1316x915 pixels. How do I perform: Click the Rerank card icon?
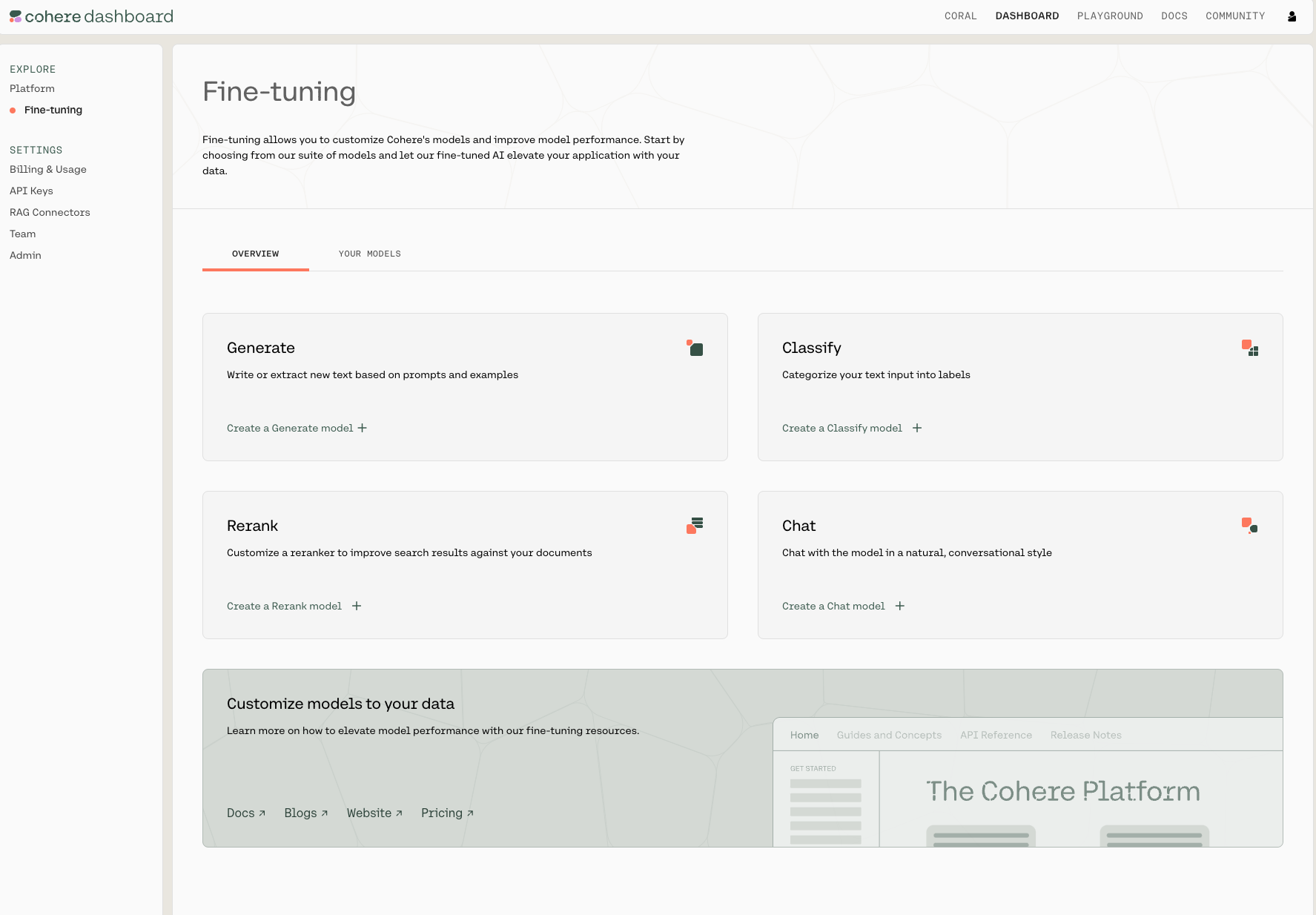pos(695,526)
